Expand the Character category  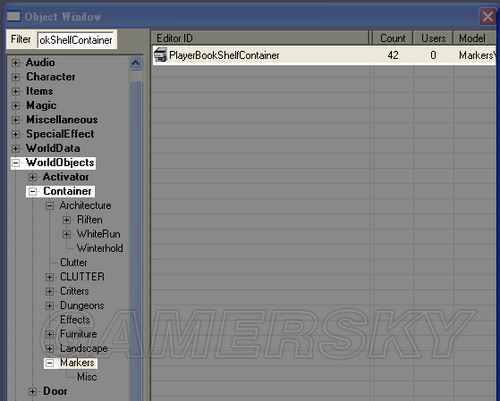pos(15,77)
